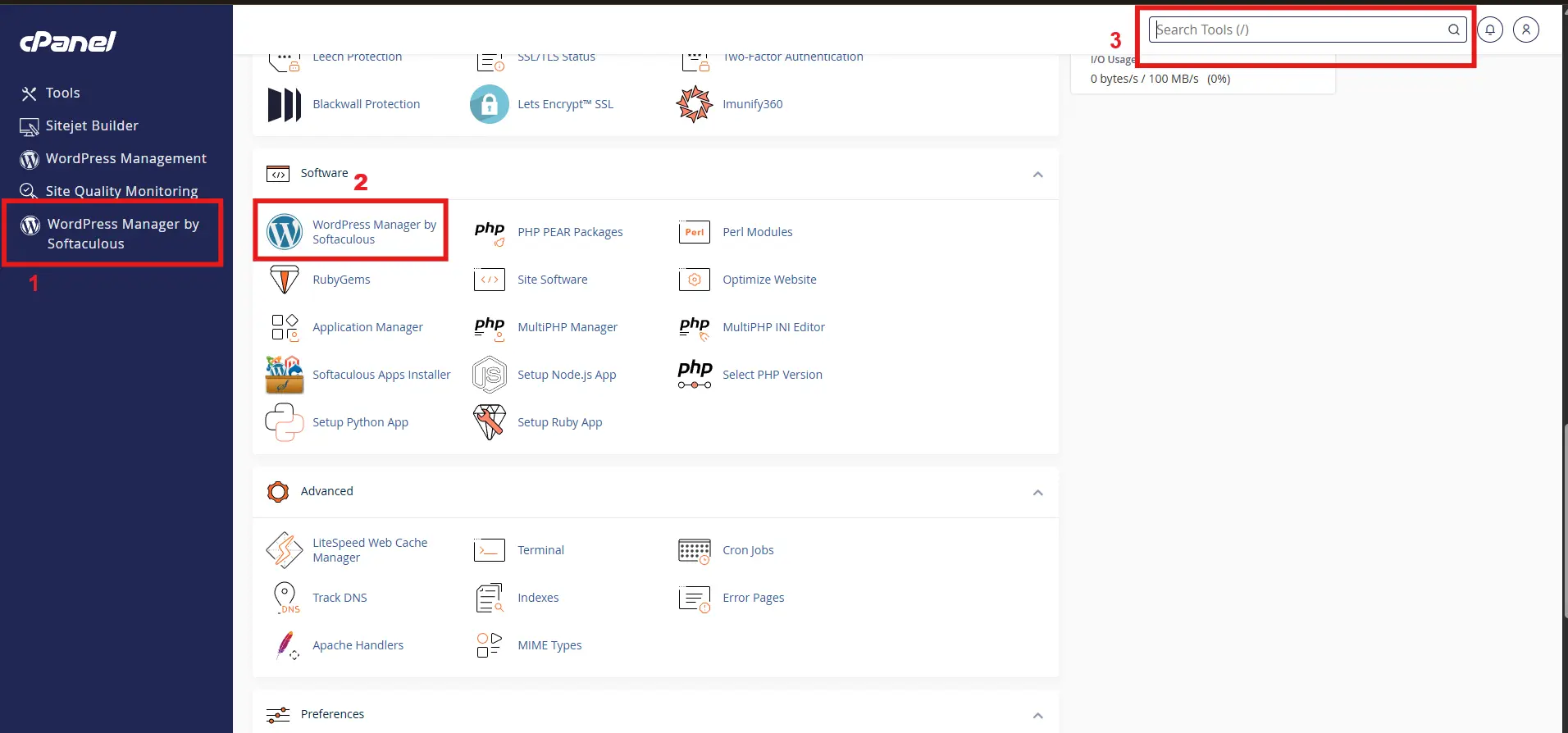Collapse the Software section

point(1037,175)
